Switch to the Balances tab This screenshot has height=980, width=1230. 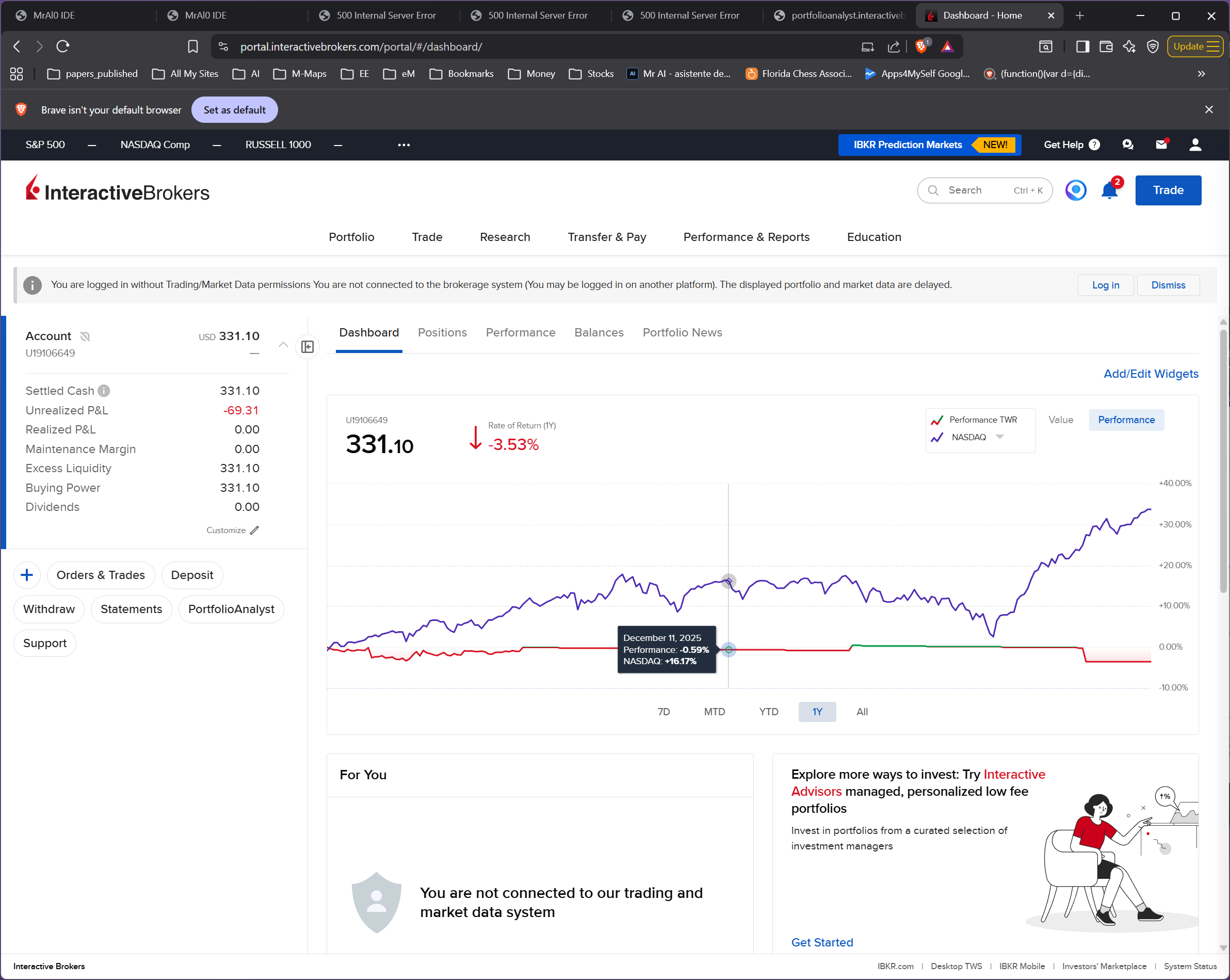[599, 332]
